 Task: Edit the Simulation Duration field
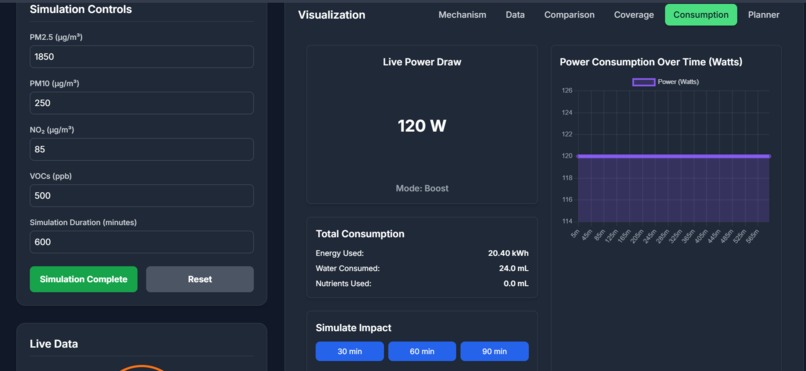(x=141, y=242)
